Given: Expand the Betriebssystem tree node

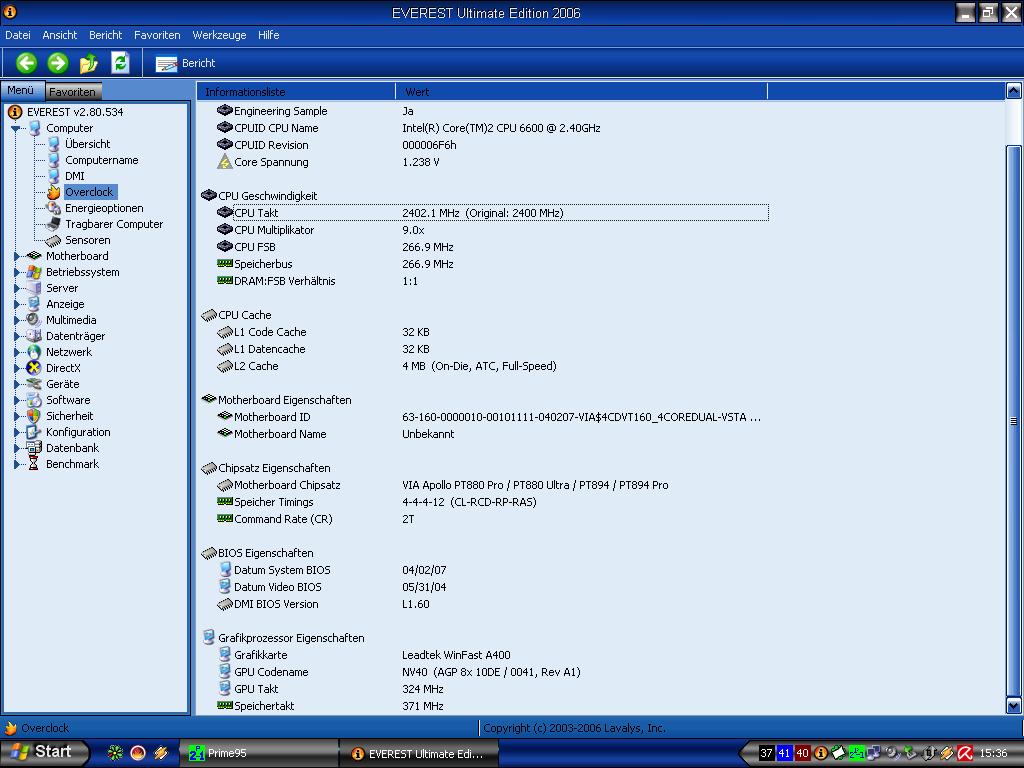Looking at the screenshot, I should [x=17, y=272].
